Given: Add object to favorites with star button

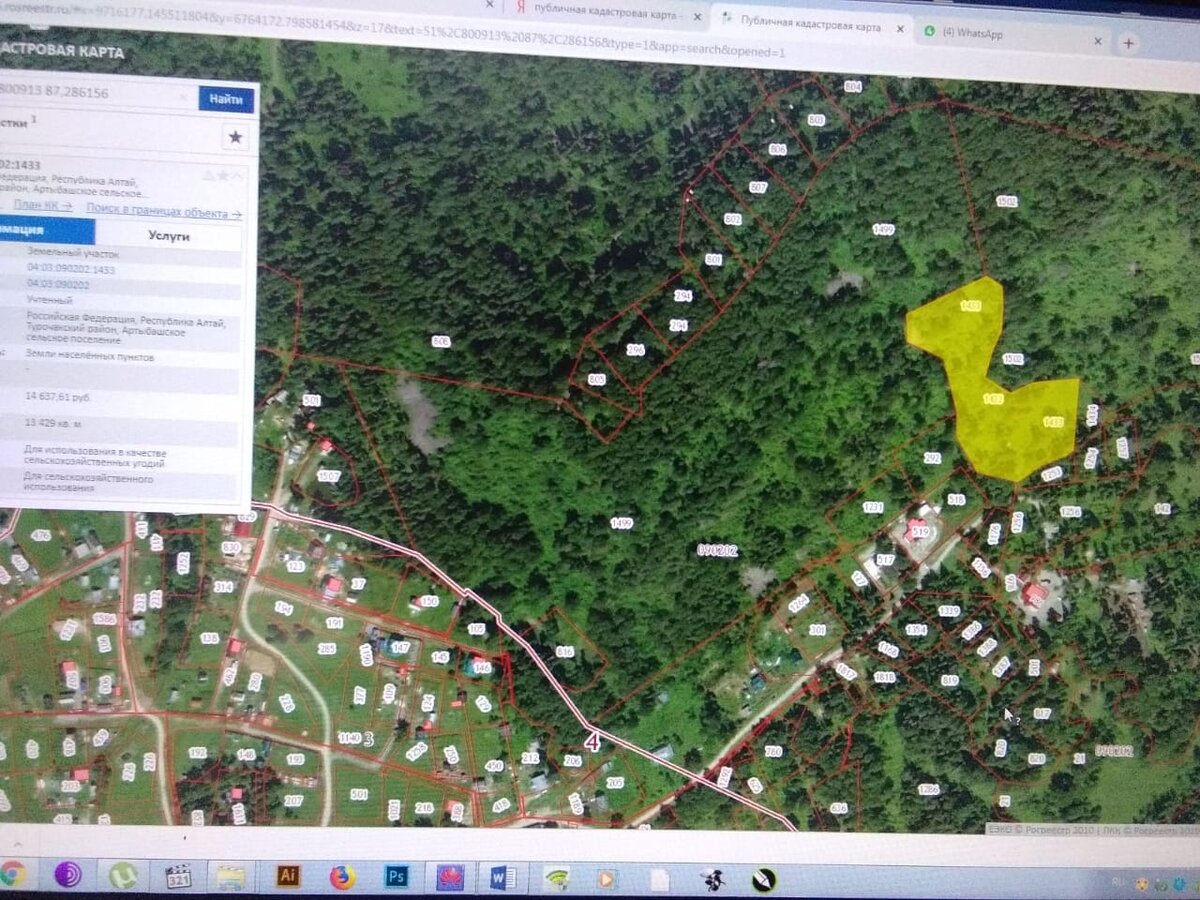Looking at the screenshot, I should pos(235,137).
